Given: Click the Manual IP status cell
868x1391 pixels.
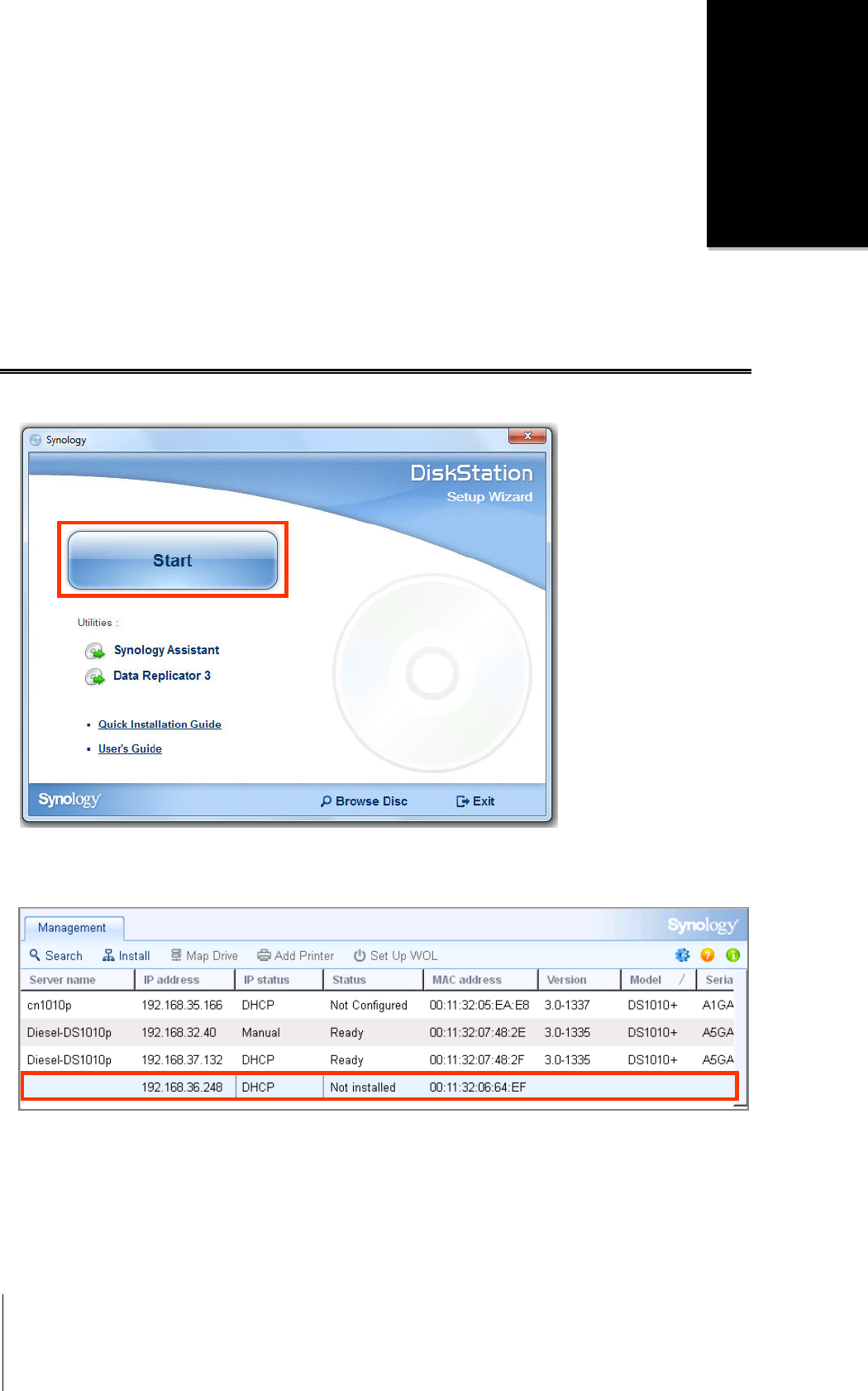Looking at the screenshot, I should 261,1033.
